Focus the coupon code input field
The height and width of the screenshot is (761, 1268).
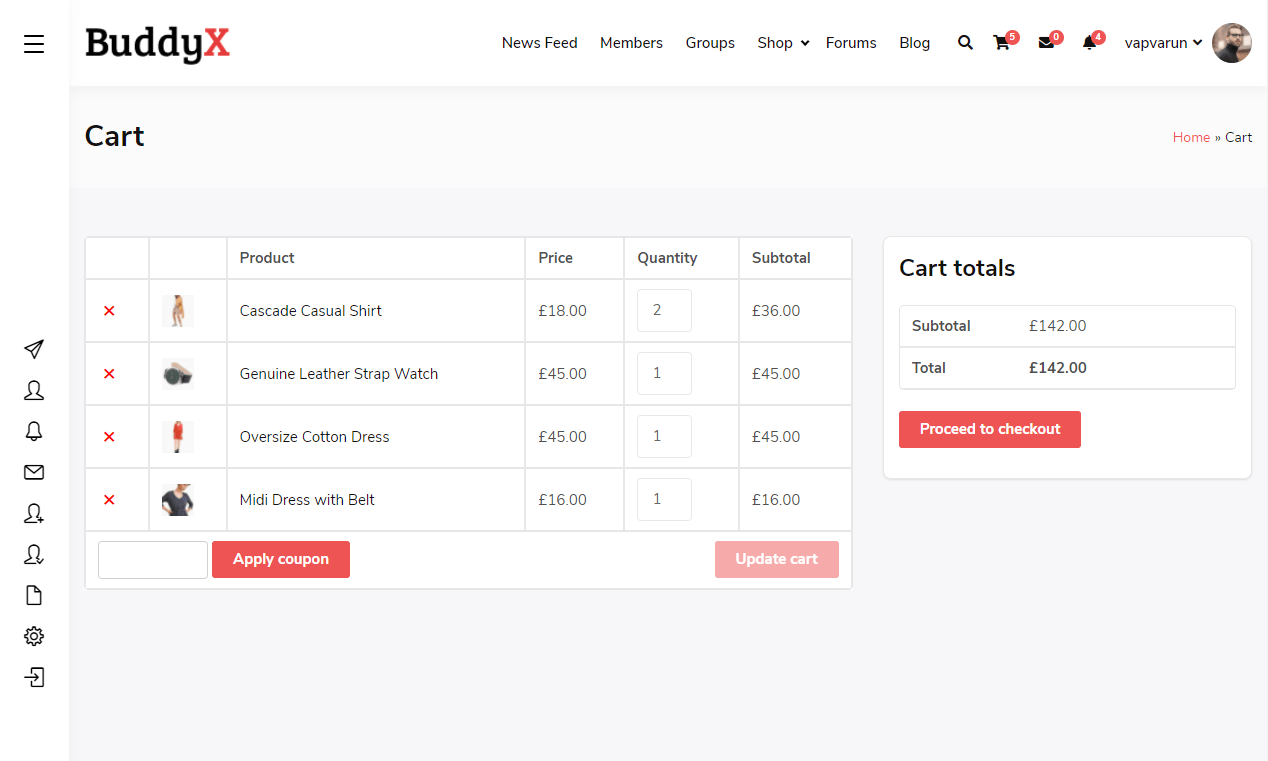click(x=153, y=559)
